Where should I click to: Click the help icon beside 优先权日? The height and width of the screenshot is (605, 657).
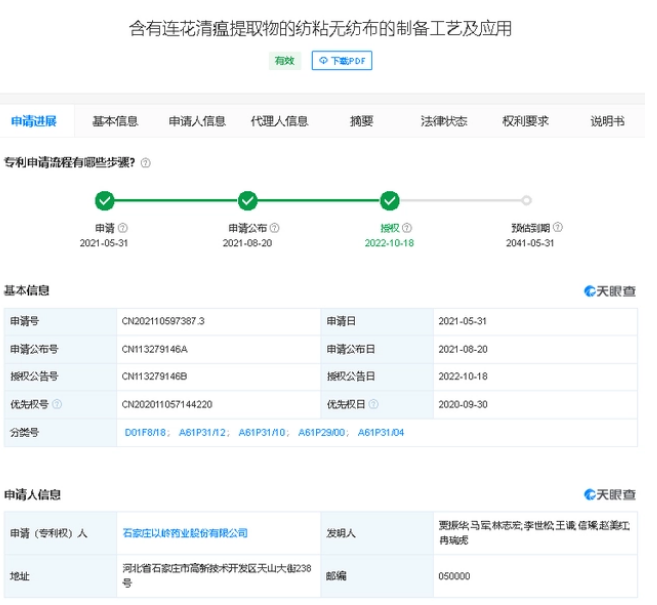(x=373, y=405)
